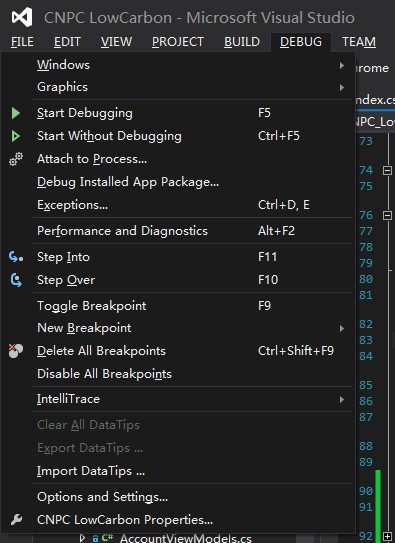Click the Start Without Debugging outline play icon
Viewport: 395px width, 543px height.
pyautogui.click(x=16, y=136)
